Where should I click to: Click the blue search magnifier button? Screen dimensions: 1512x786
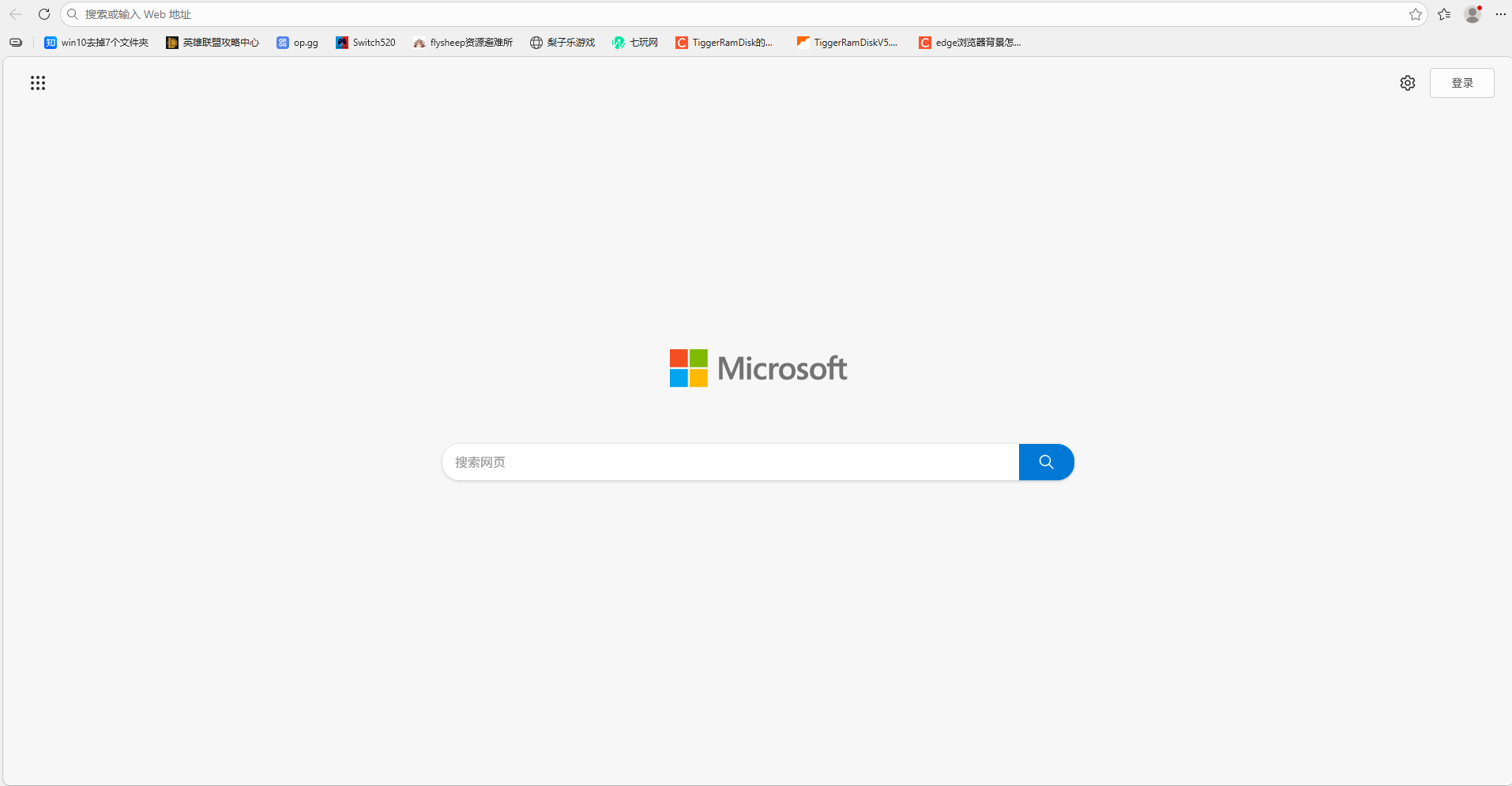(x=1047, y=462)
